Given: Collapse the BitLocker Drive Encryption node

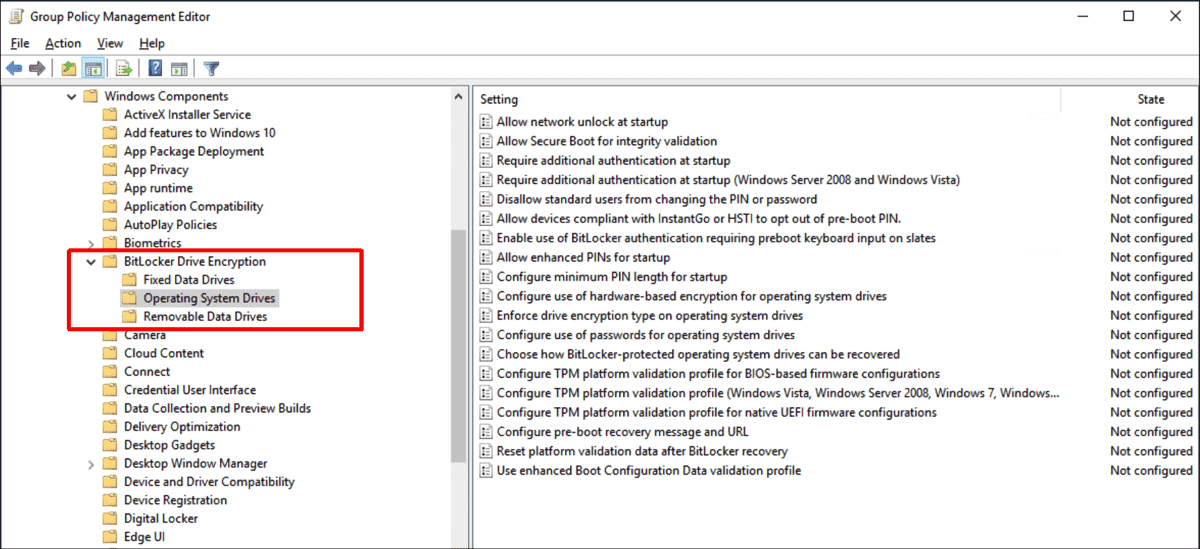Looking at the screenshot, I should (91, 262).
